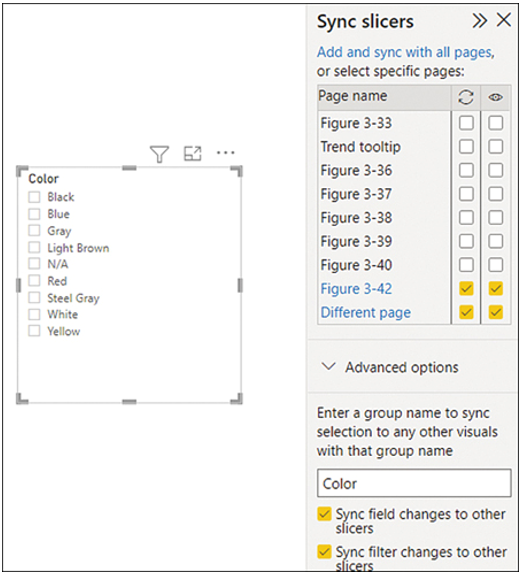The height and width of the screenshot is (575, 524).
Task: Open the slicer filter icon
Action: click(x=159, y=154)
